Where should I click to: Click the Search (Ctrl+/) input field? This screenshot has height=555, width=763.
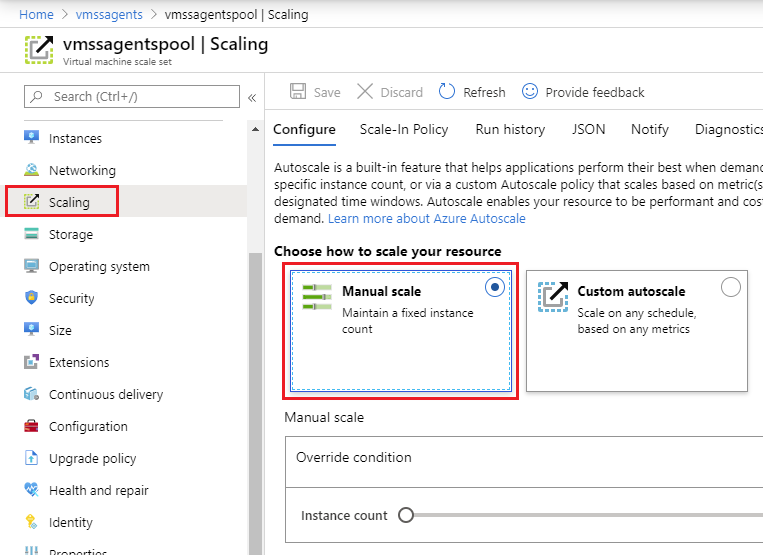(132, 96)
